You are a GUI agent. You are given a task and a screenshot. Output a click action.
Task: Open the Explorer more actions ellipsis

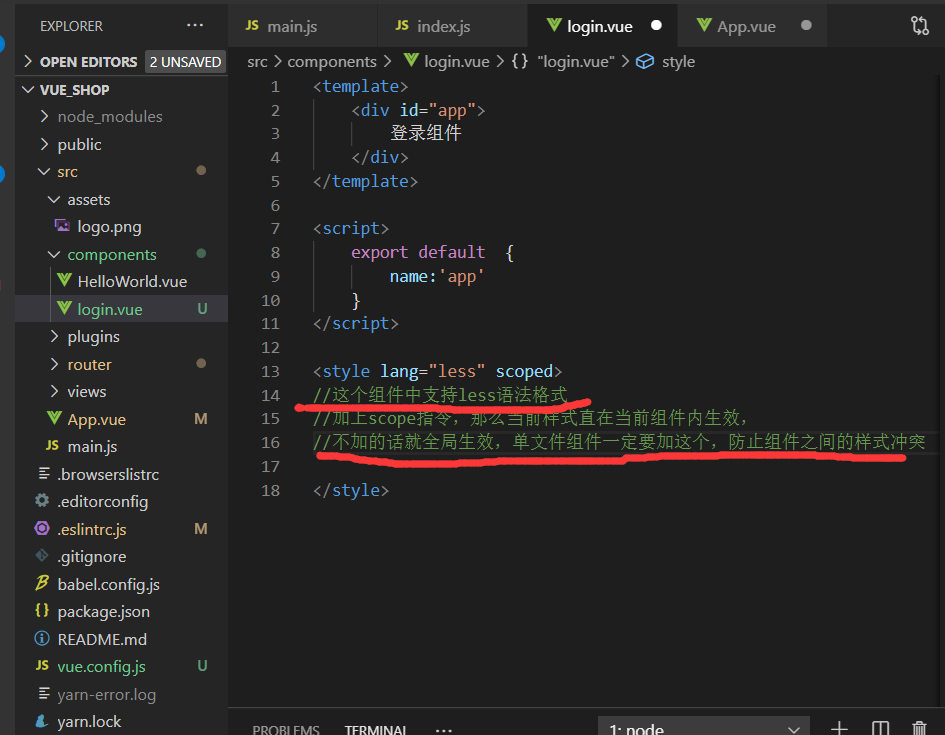point(195,25)
